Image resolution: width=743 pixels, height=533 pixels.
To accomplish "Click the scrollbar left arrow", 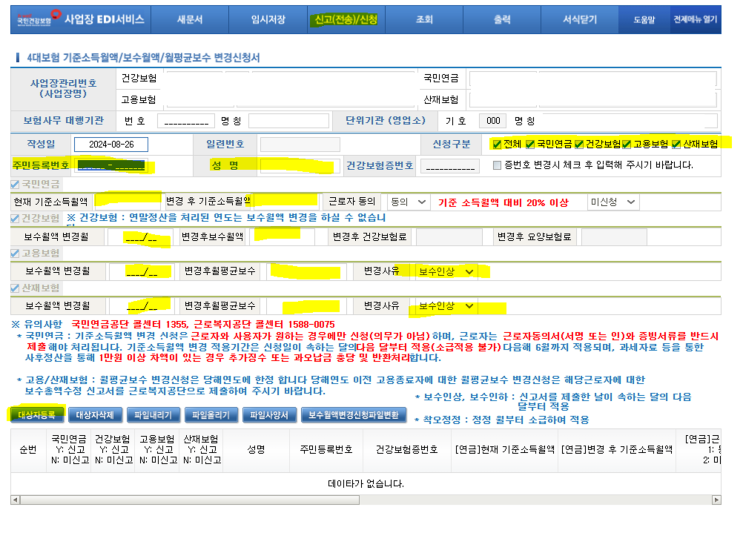I will [15, 500].
